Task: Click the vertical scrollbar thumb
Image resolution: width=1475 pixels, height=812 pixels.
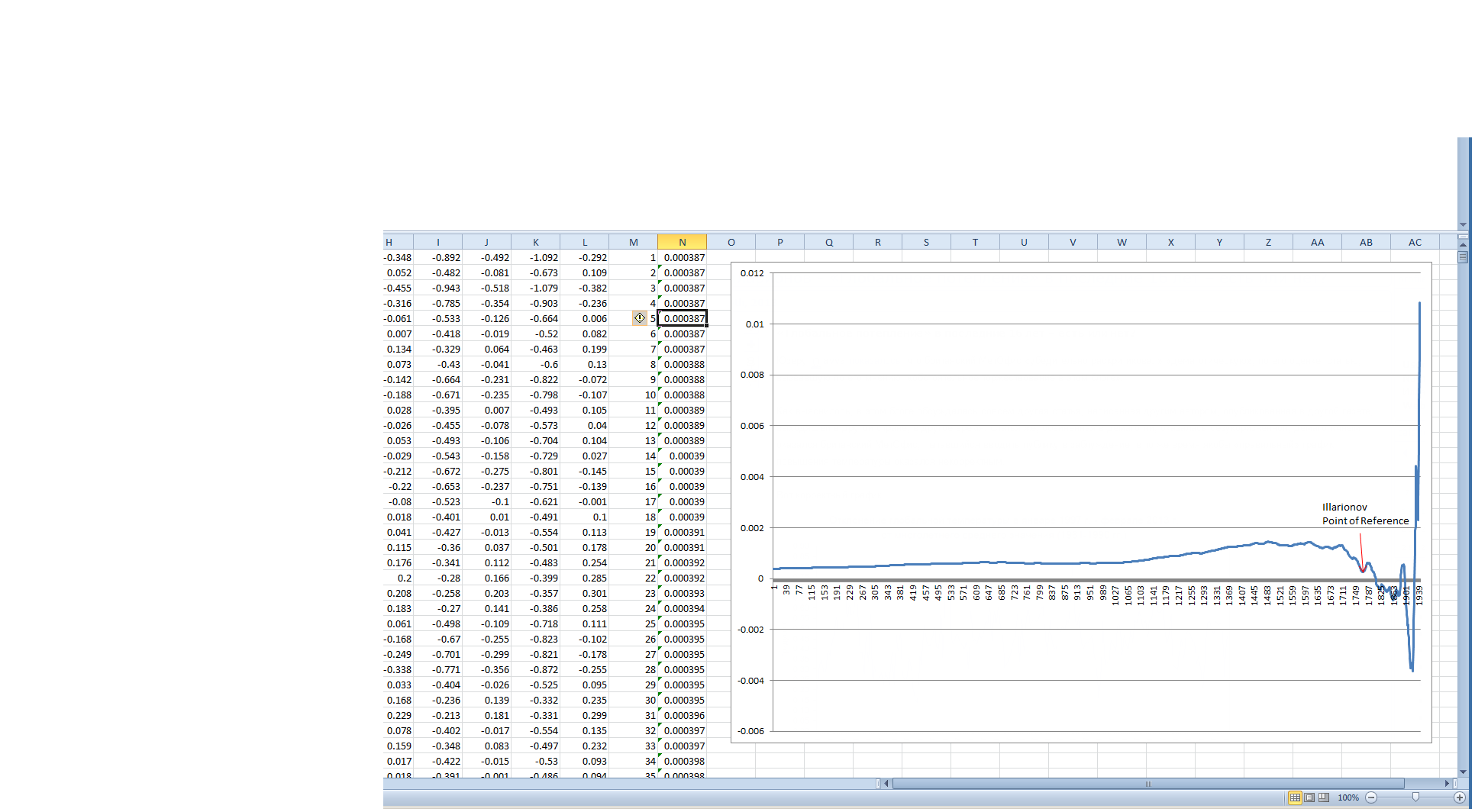Action: pos(1463,257)
